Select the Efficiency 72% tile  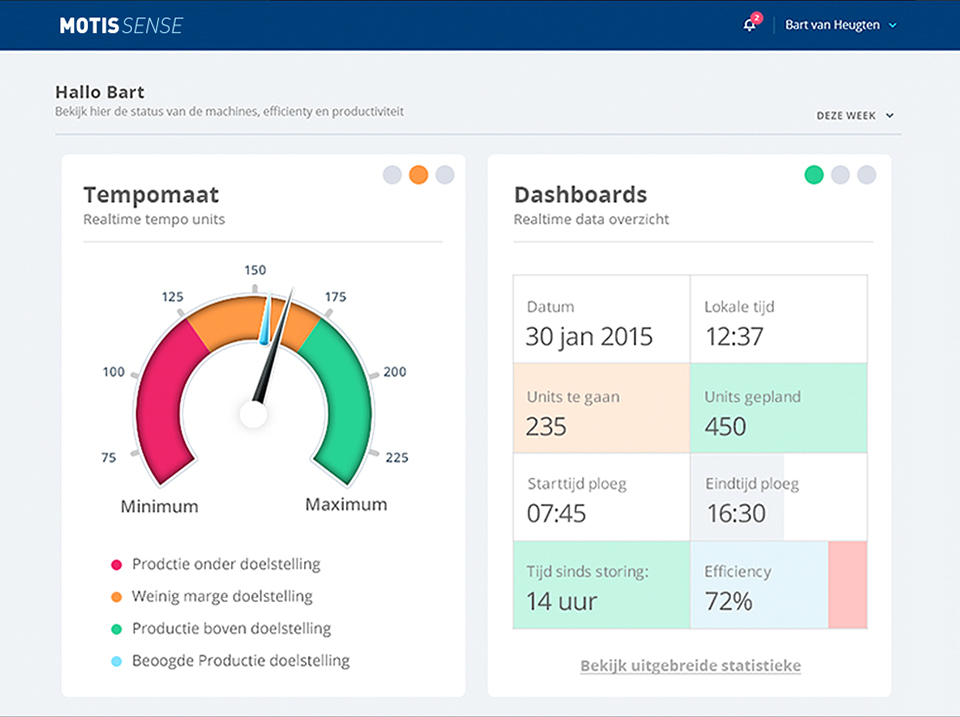pyautogui.click(x=758, y=586)
